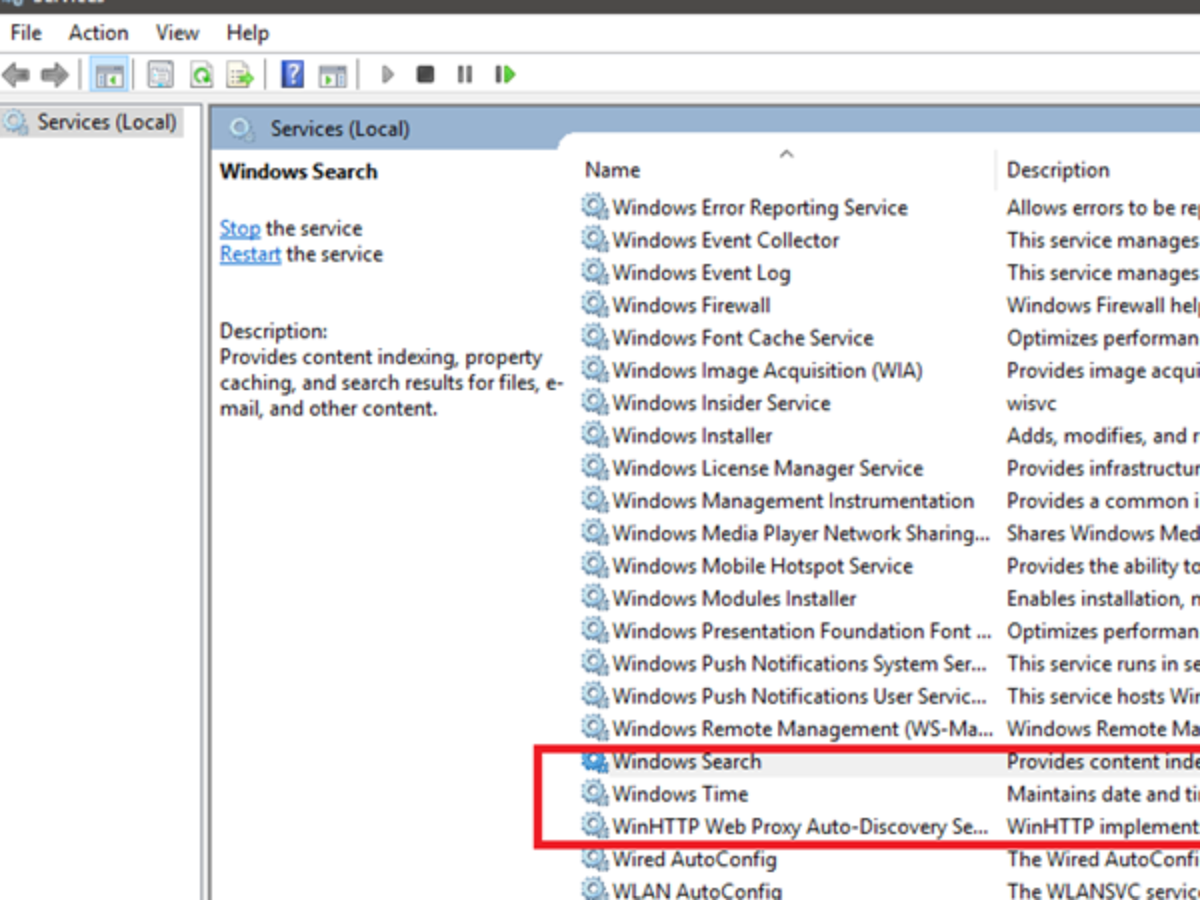
Task: Click 'Shares Windows Med...' description cell
Action: pos(1103,533)
